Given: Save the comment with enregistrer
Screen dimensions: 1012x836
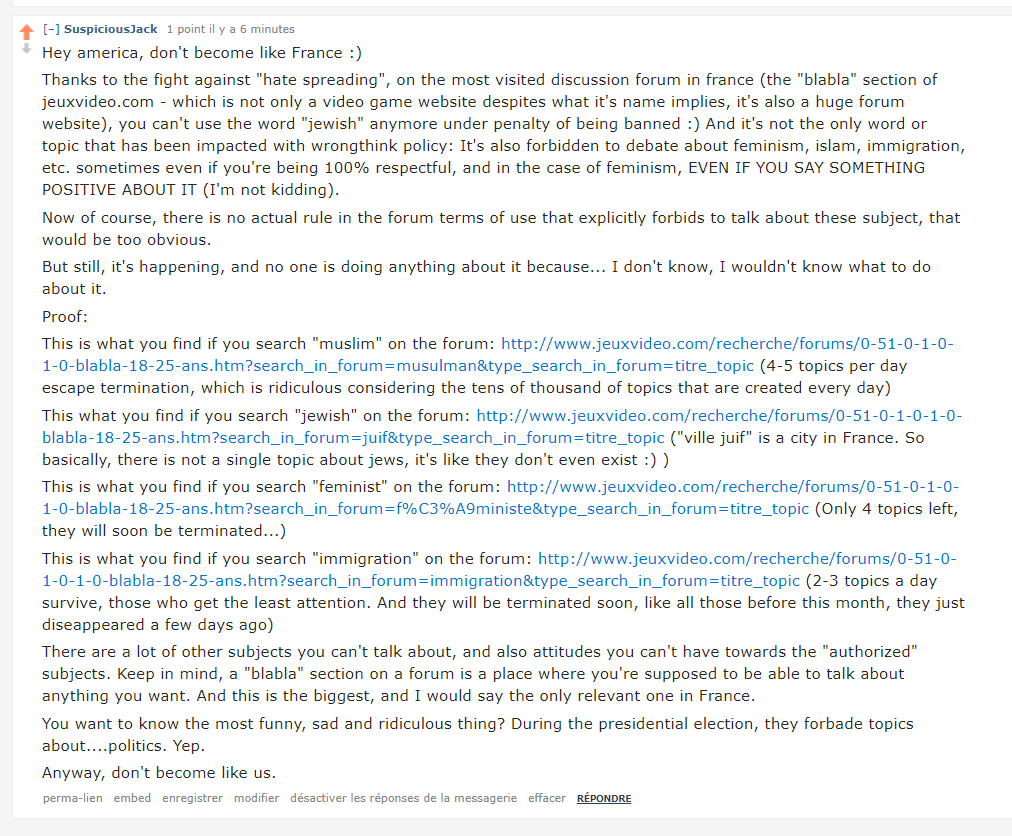Looking at the screenshot, I should [x=192, y=798].
